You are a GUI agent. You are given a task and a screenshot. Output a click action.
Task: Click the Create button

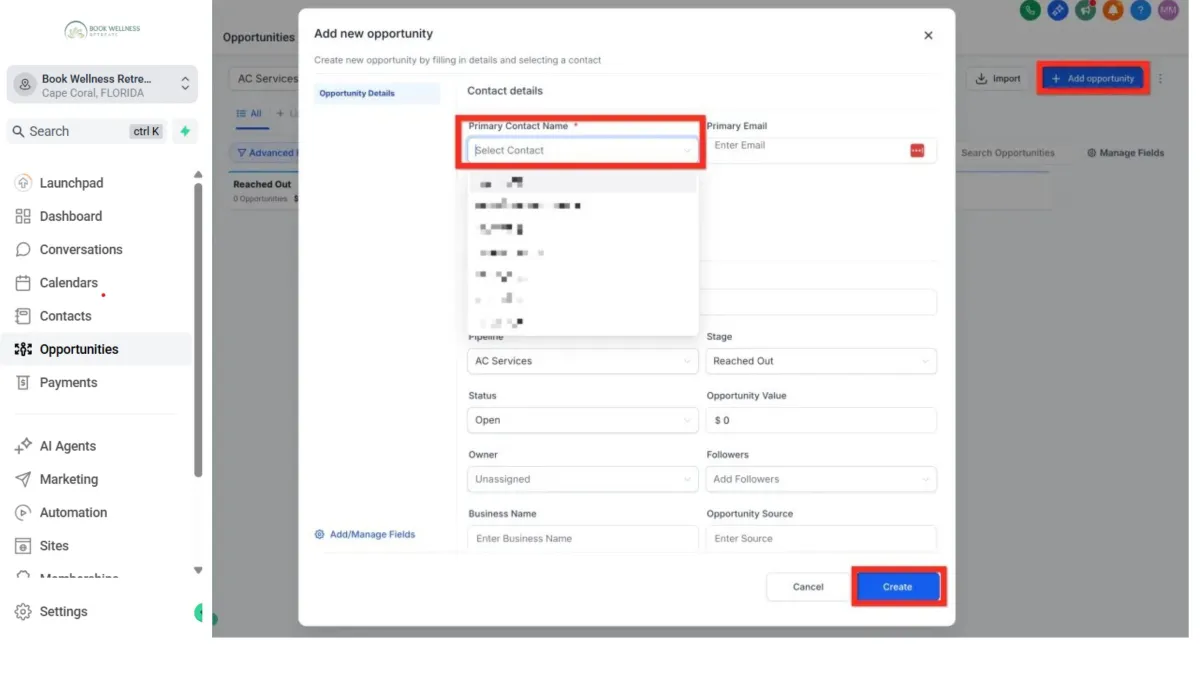pyautogui.click(x=897, y=587)
